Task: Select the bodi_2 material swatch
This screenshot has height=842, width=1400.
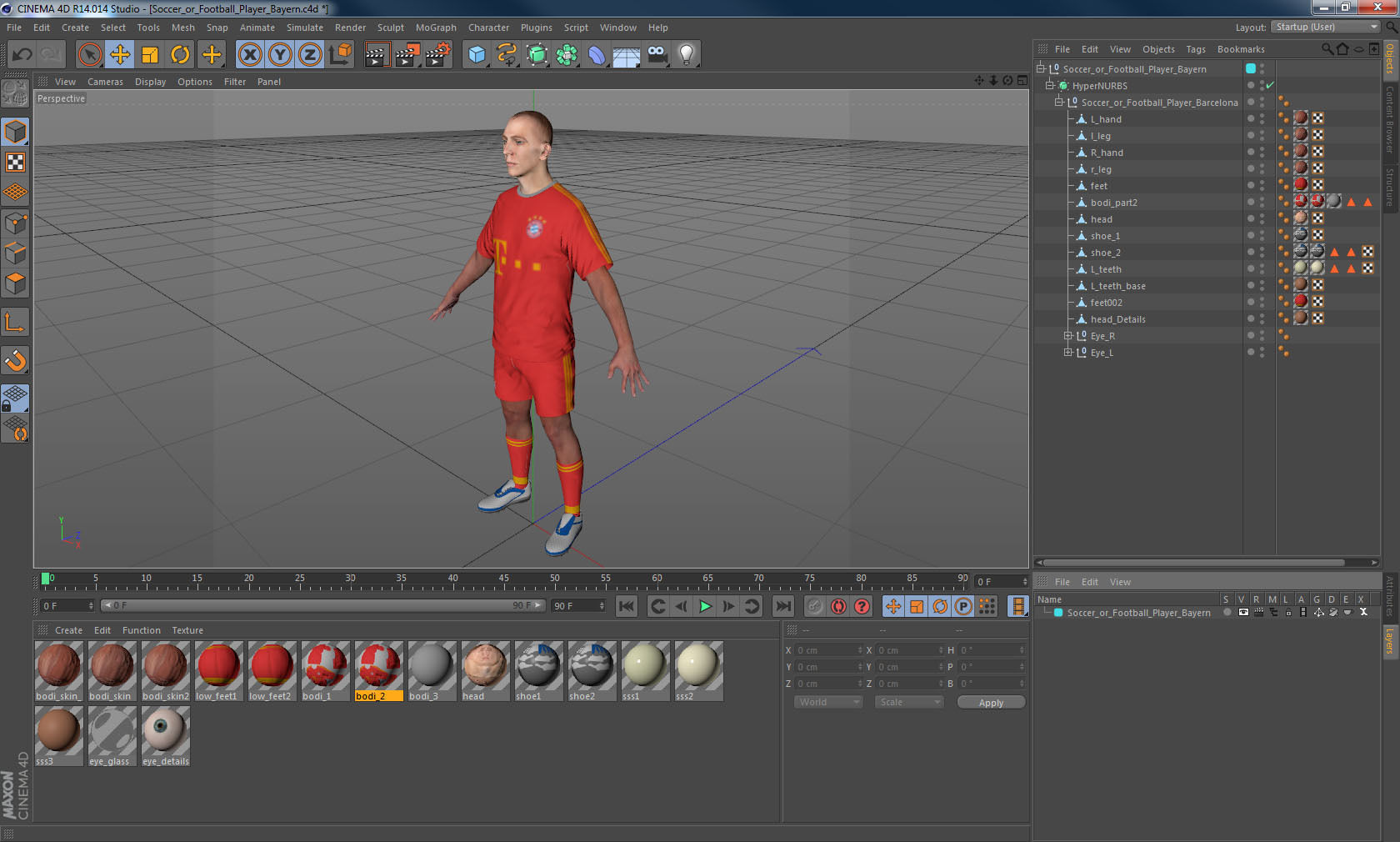Action: (x=378, y=671)
